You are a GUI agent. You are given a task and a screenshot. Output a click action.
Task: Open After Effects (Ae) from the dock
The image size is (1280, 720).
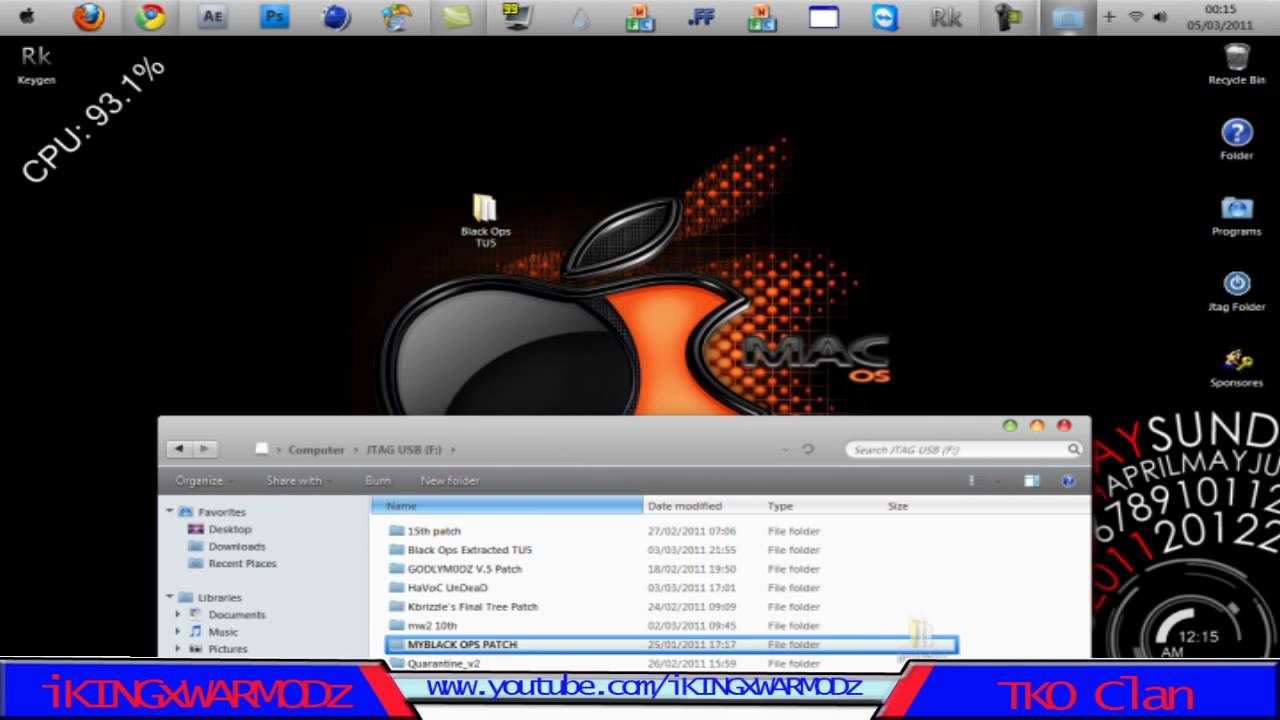212,16
